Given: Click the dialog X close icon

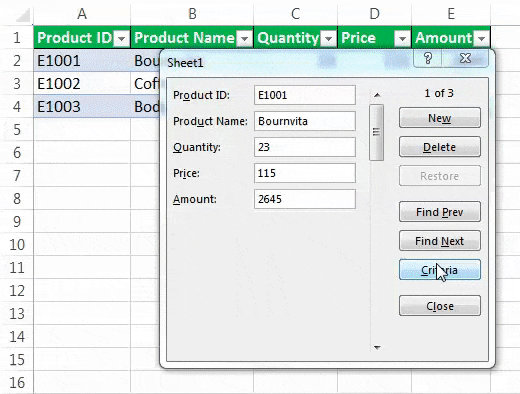Looking at the screenshot, I should 465,58.
